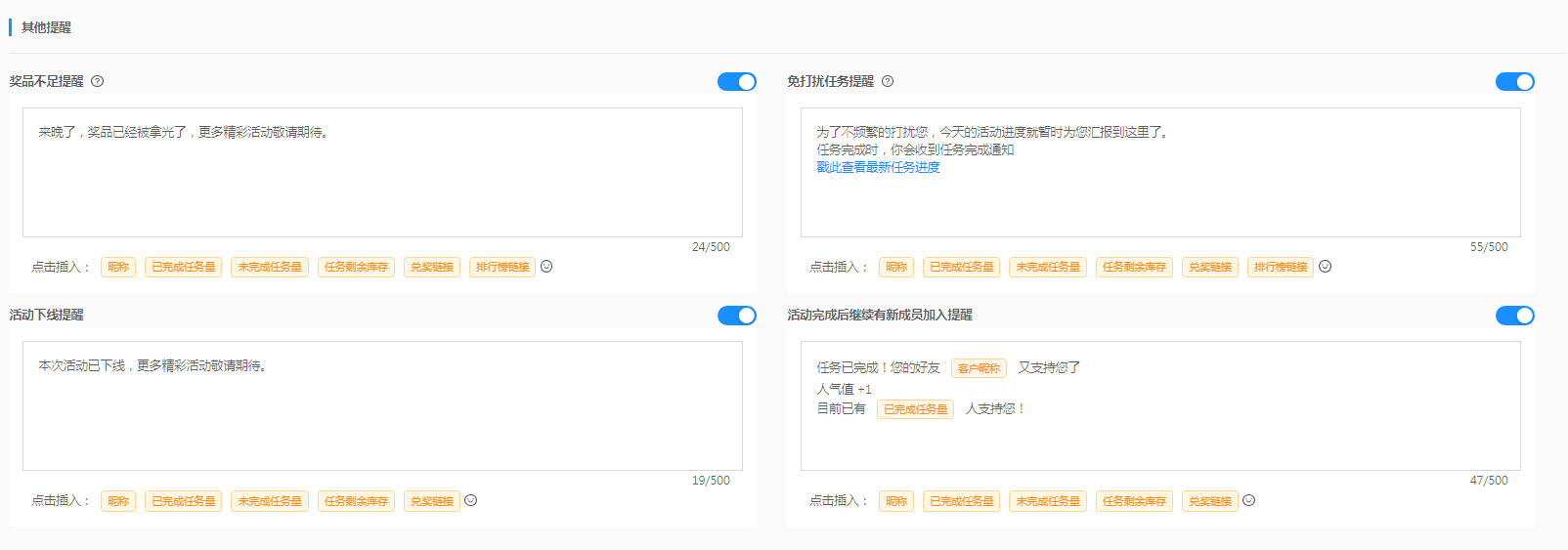The height and width of the screenshot is (550, 1568).
Task: Open emoji picker under 免打扰任务提醒 editor
Action: pyautogui.click(x=1325, y=266)
